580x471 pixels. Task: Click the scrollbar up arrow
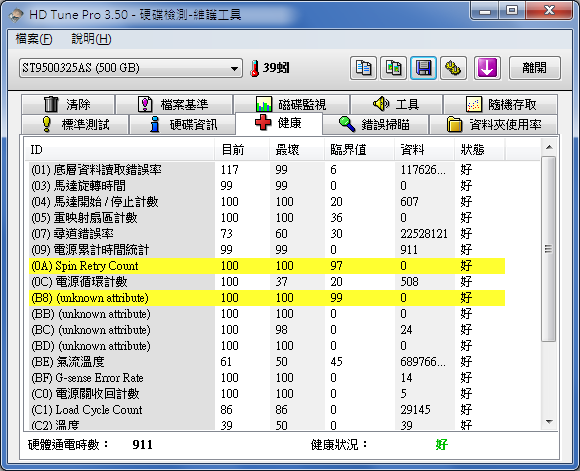point(549,147)
